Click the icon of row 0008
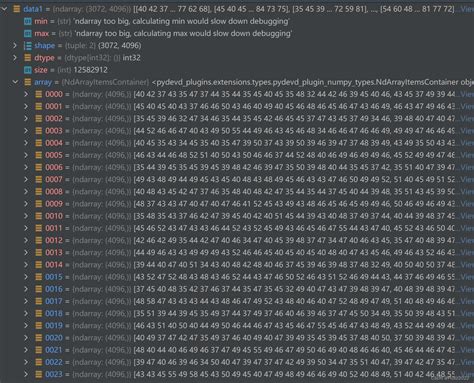Image resolution: width=474 pixels, height=383 pixels. point(39,192)
